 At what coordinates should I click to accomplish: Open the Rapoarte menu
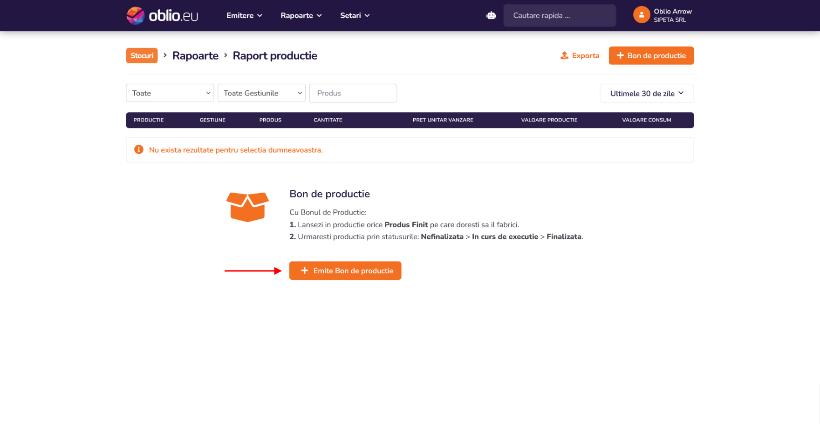(x=301, y=16)
